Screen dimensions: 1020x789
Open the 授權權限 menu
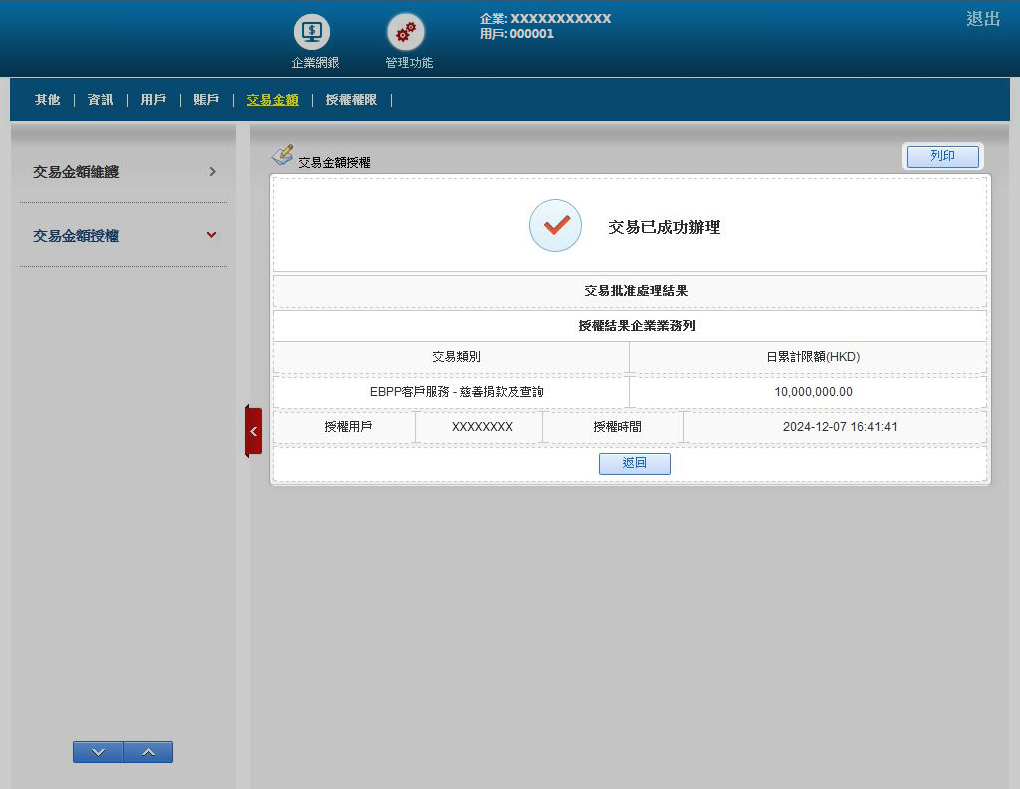351,100
